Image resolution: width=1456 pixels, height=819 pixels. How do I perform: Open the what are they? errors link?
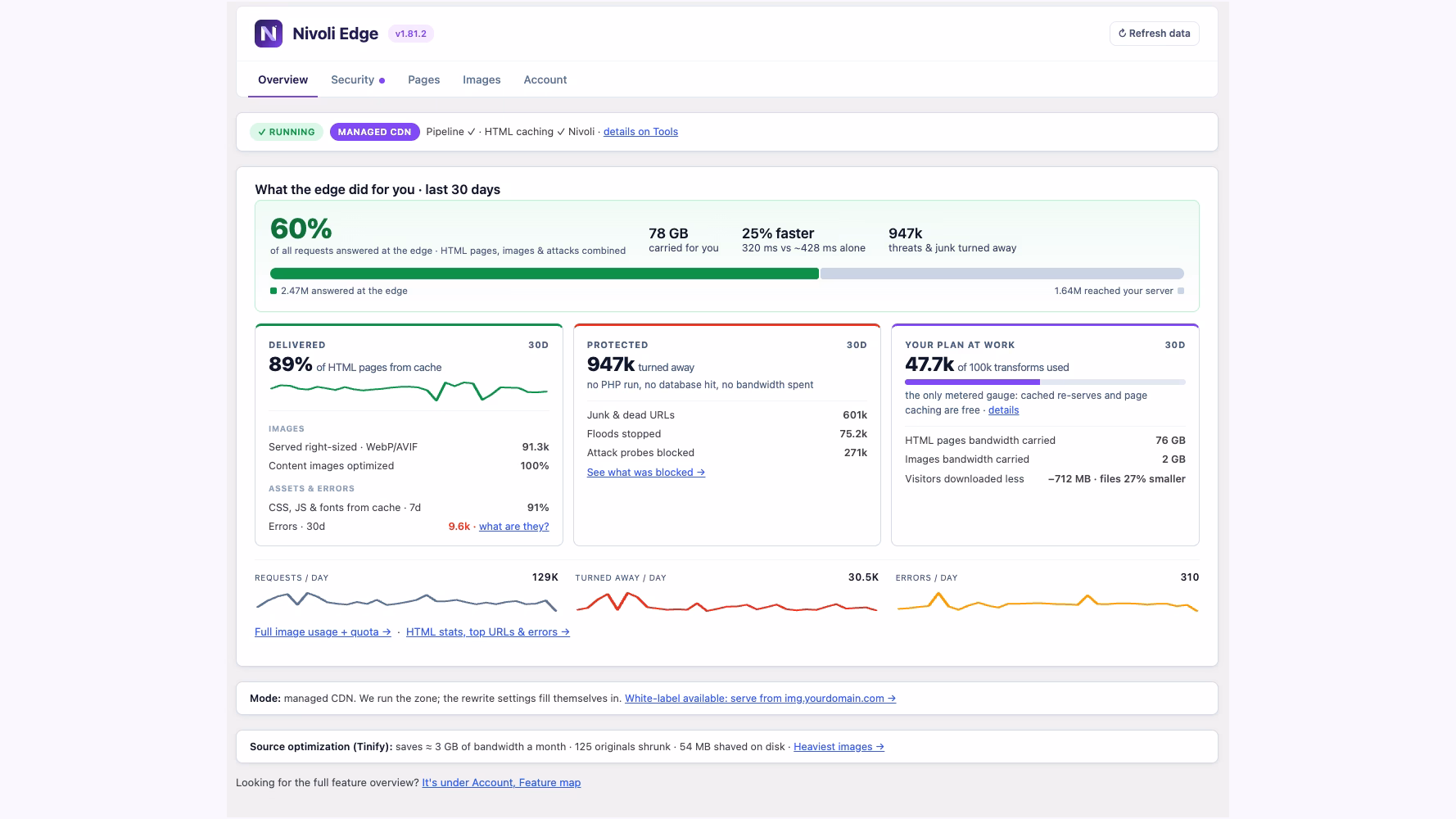coord(513,527)
